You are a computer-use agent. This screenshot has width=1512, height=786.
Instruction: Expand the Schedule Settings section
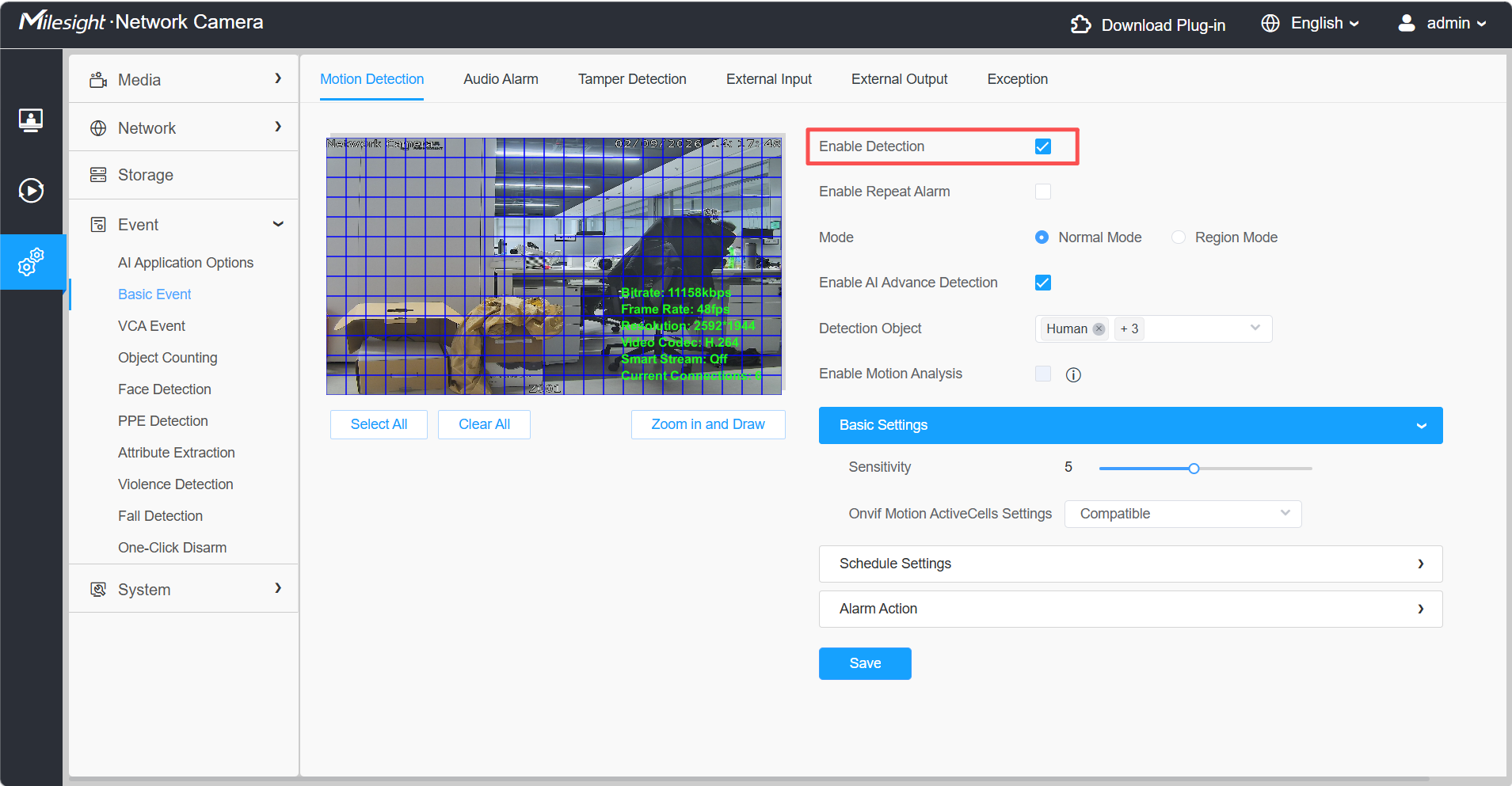1130,564
